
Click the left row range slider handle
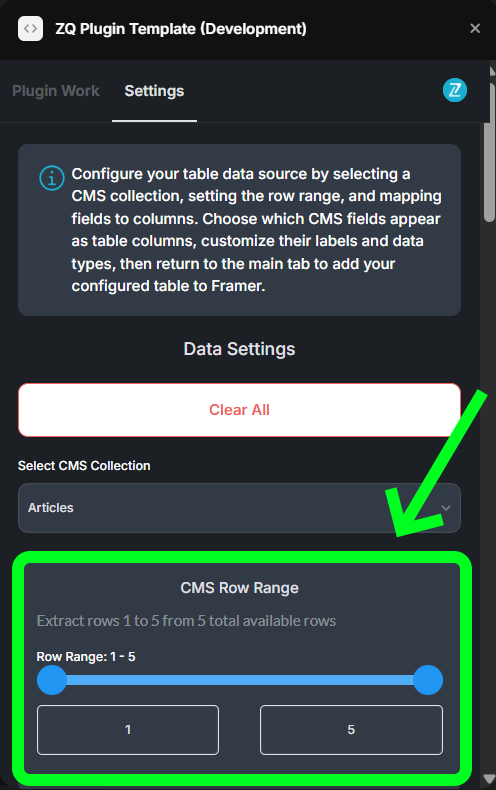click(x=52, y=680)
